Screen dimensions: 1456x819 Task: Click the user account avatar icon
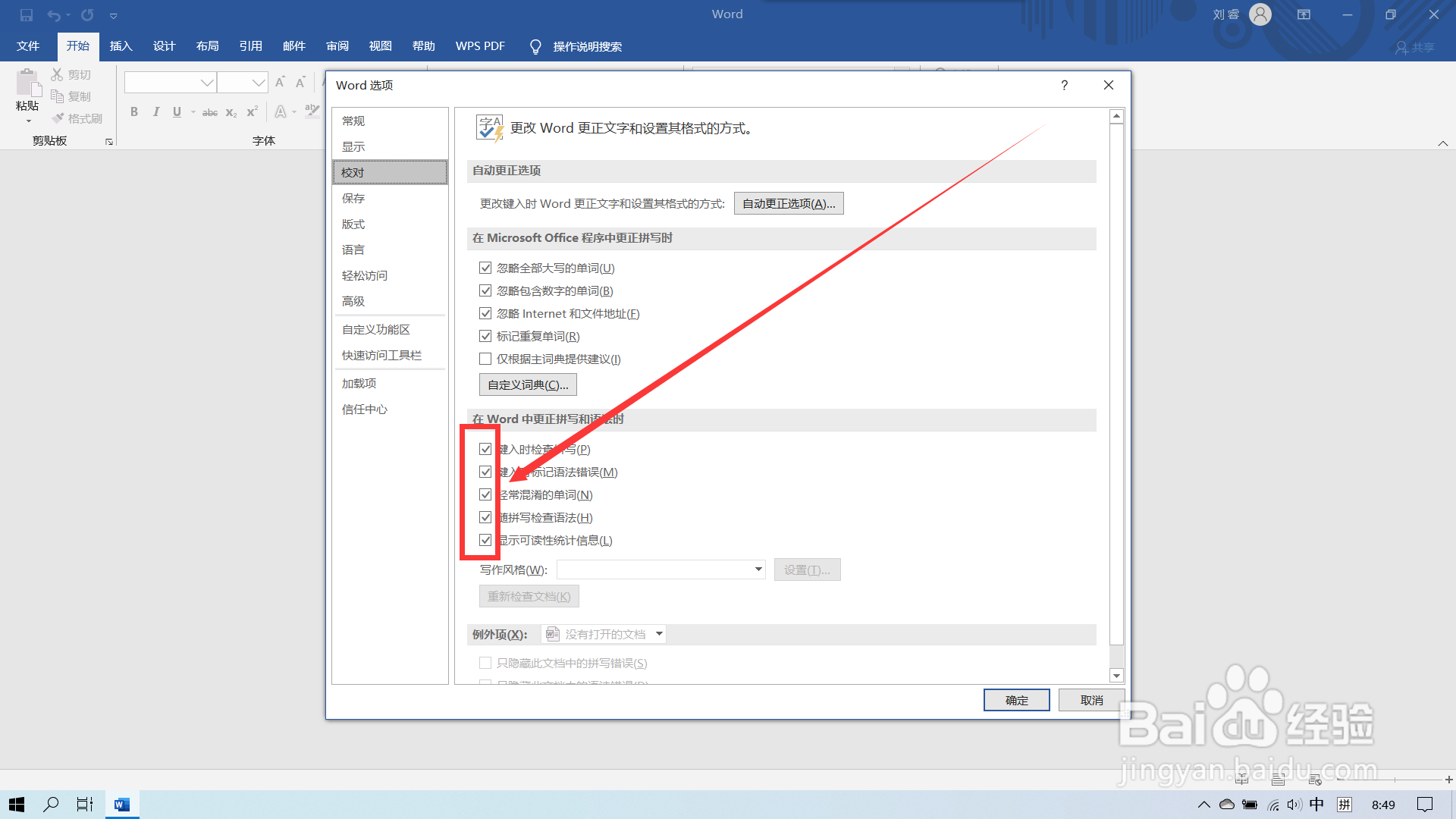coord(1260,14)
